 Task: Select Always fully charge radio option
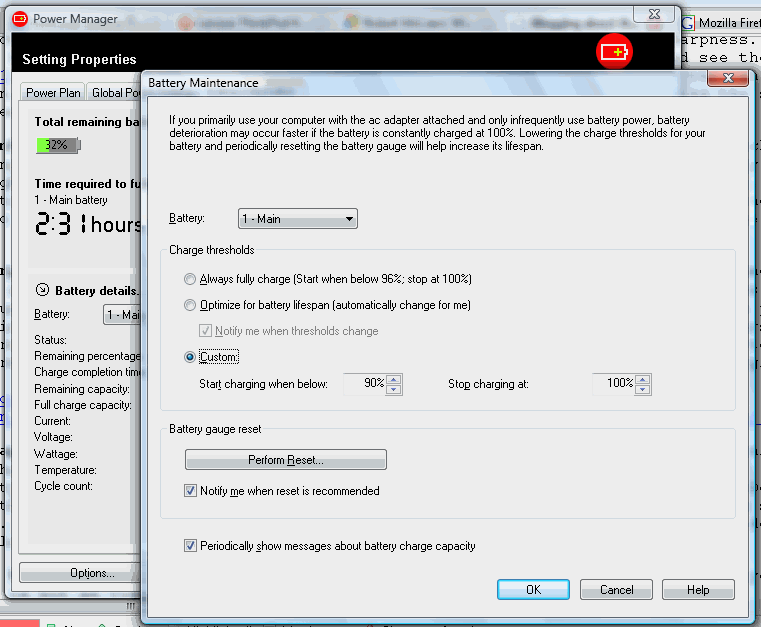(190, 279)
